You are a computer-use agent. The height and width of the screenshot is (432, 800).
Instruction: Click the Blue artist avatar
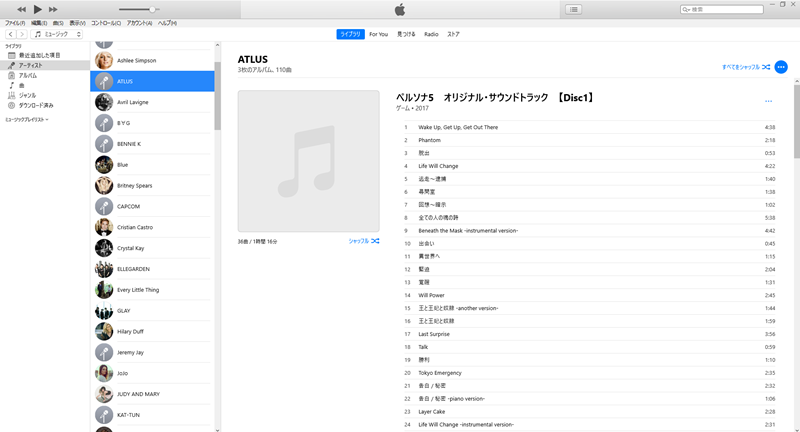(x=104, y=165)
